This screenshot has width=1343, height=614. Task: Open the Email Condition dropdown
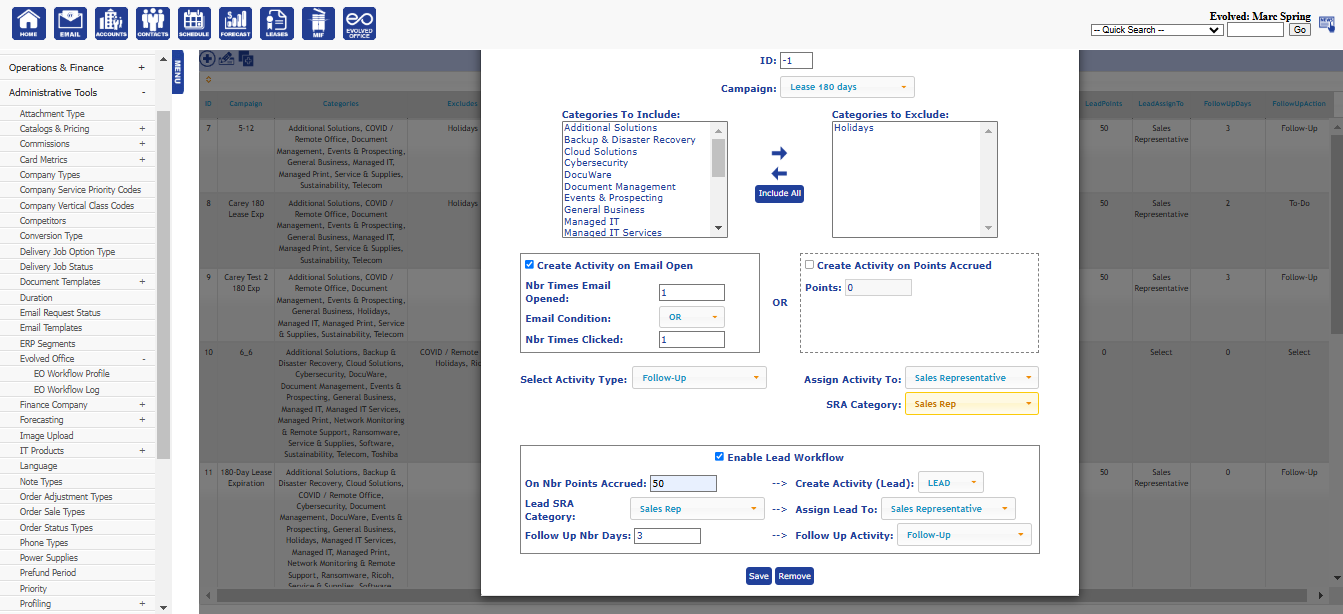(x=692, y=317)
